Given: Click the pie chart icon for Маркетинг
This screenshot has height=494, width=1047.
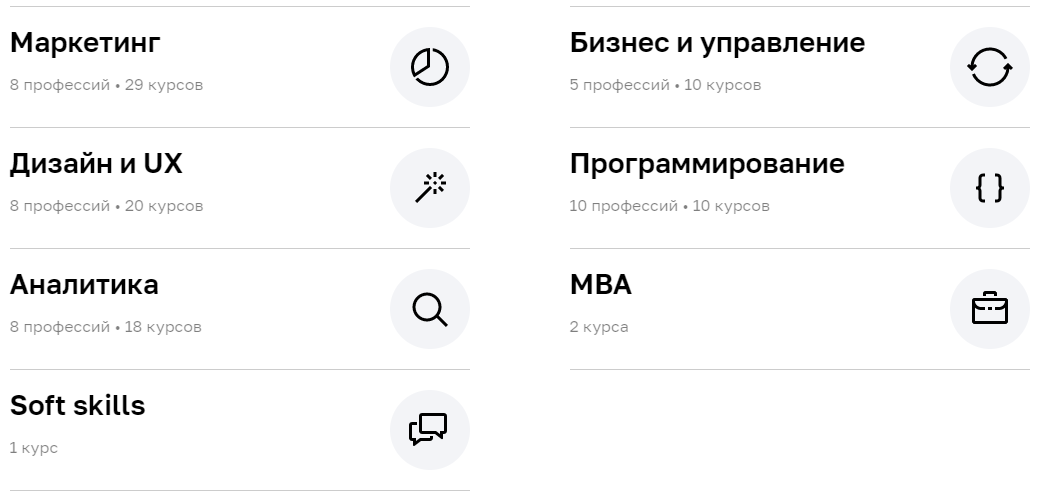Looking at the screenshot, I should (x=430, y=67).
